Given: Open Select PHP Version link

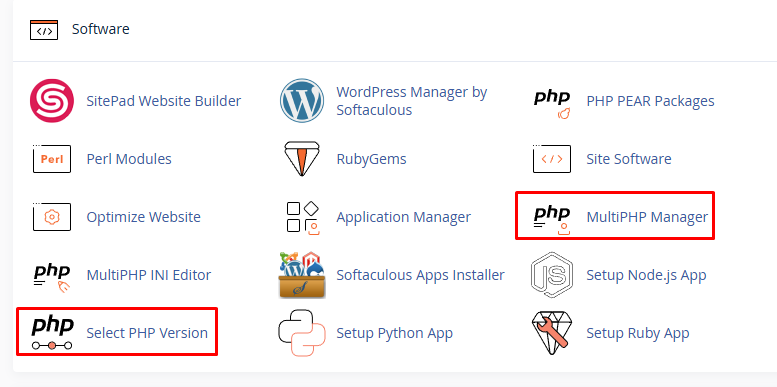Looking at the screenshot, I should tap(147, 333).
